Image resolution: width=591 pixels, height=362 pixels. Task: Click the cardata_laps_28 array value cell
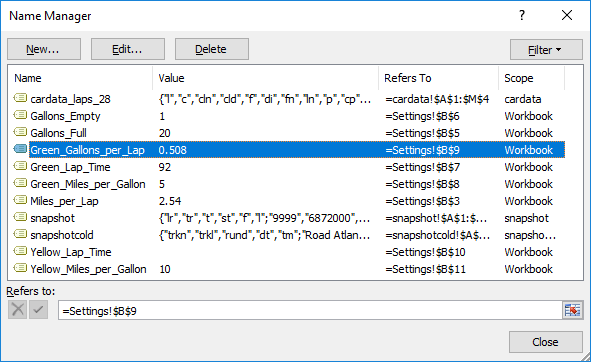(265, 99)
